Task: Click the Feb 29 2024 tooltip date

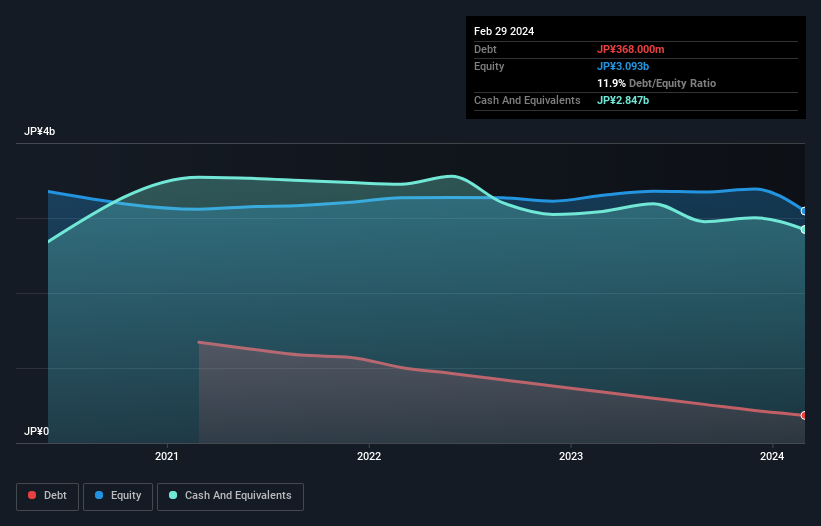Action: [504, 31]
